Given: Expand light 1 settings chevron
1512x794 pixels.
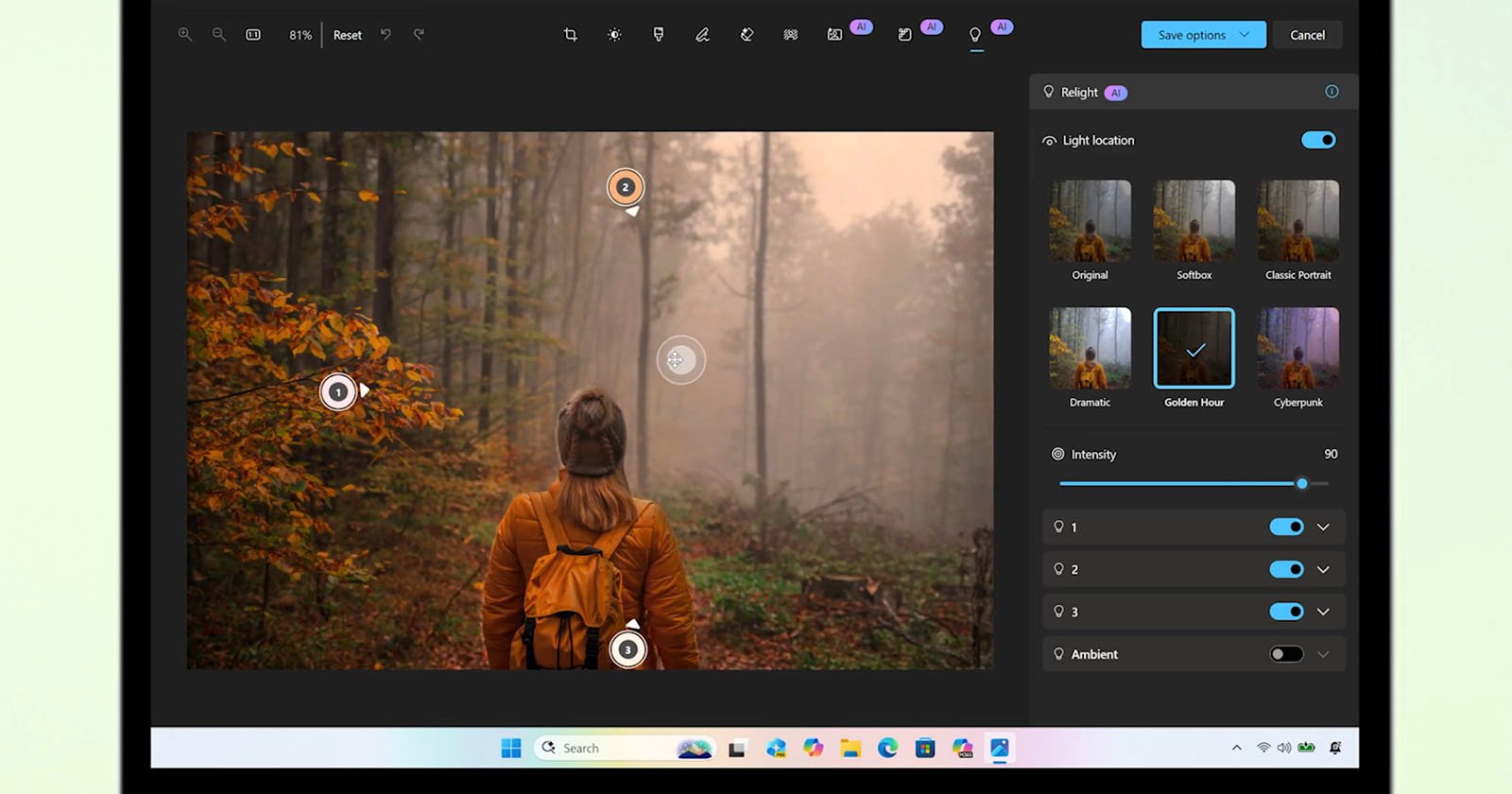Looking at the screenshot, I should (1323, 527).
